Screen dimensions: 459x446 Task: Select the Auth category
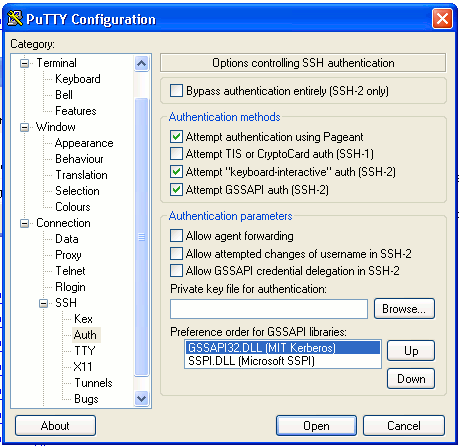(85, 335)
